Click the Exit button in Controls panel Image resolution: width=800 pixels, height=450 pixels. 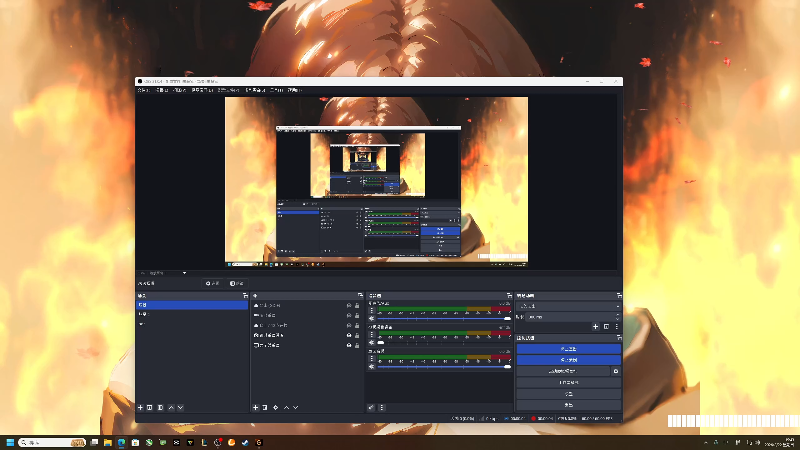point(568,405)
